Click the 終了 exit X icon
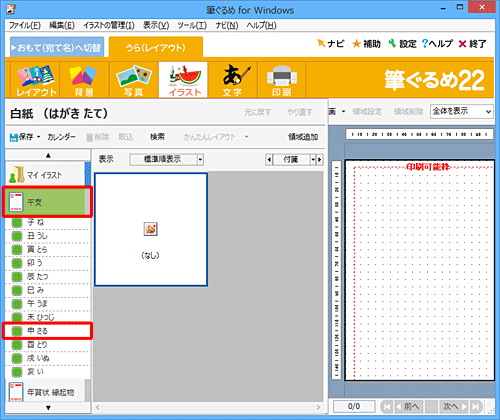 (462, 44)
